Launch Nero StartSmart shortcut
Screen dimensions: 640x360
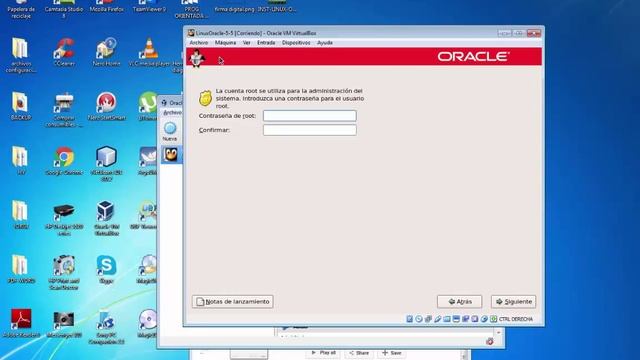click(107, 106)
